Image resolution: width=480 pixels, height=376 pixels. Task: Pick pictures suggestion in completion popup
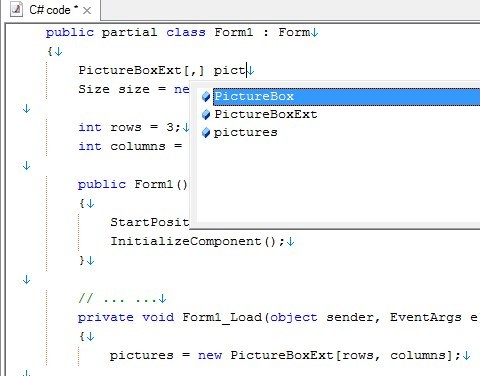[245, 132]
